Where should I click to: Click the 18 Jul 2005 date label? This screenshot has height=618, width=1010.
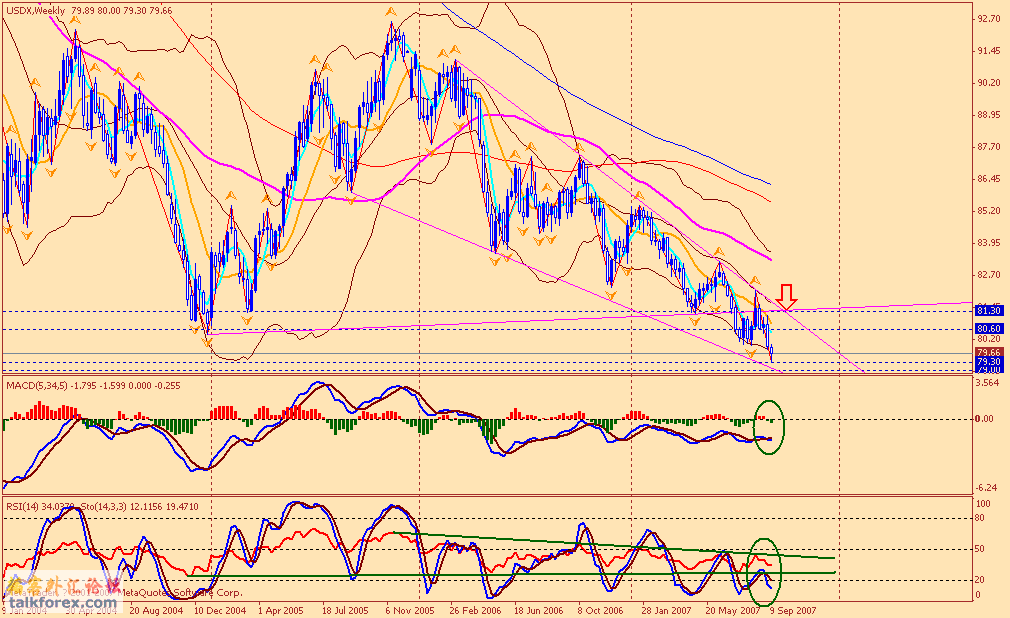pos(345,610)
